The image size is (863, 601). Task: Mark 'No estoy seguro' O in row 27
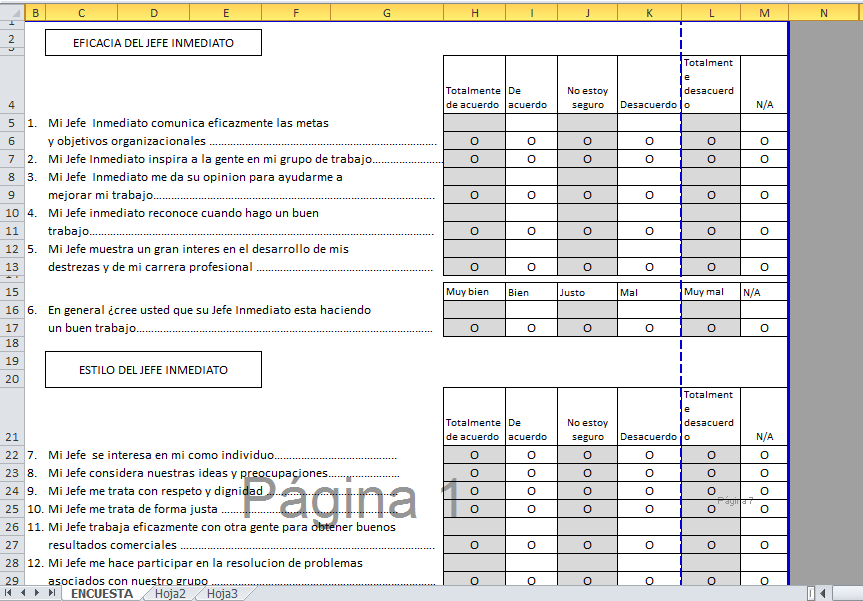click(588, 545)
